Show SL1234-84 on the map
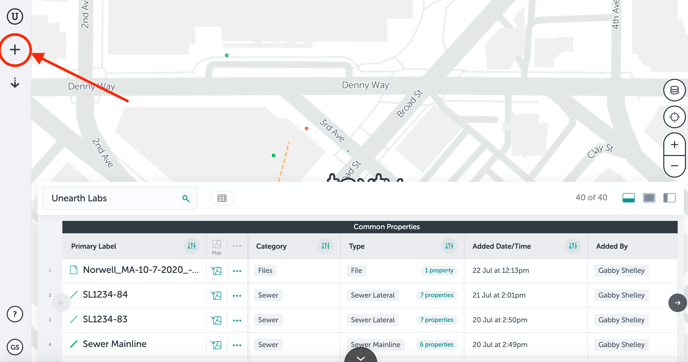This screenshot has width=688, height=362. pos(216,296)
